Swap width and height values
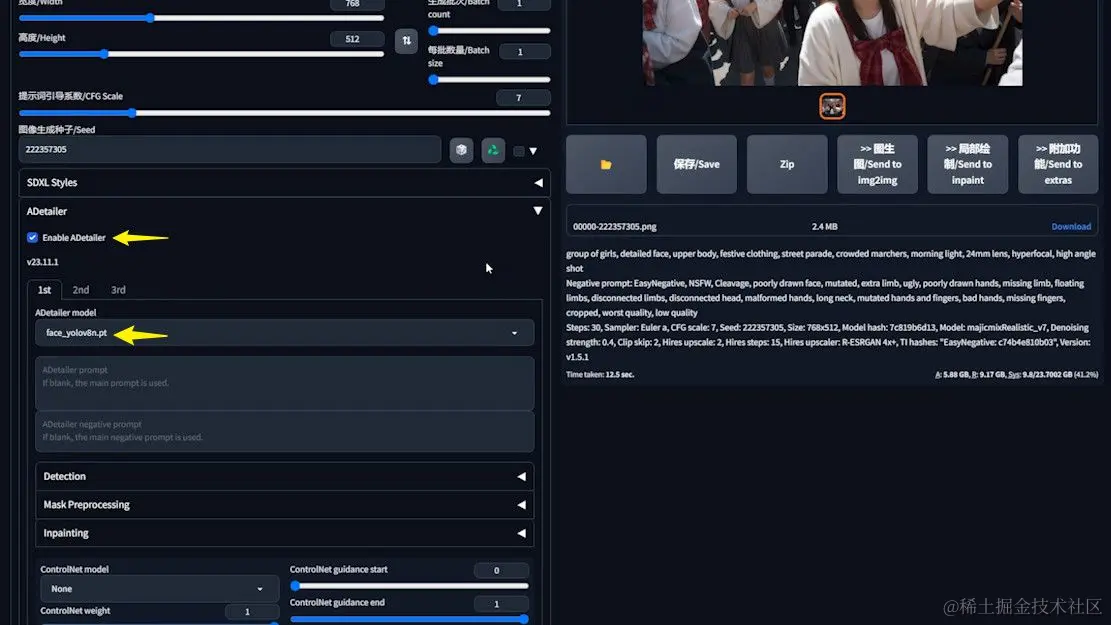This screenshot has width=1111, height=625. click(x=406, y=40)
